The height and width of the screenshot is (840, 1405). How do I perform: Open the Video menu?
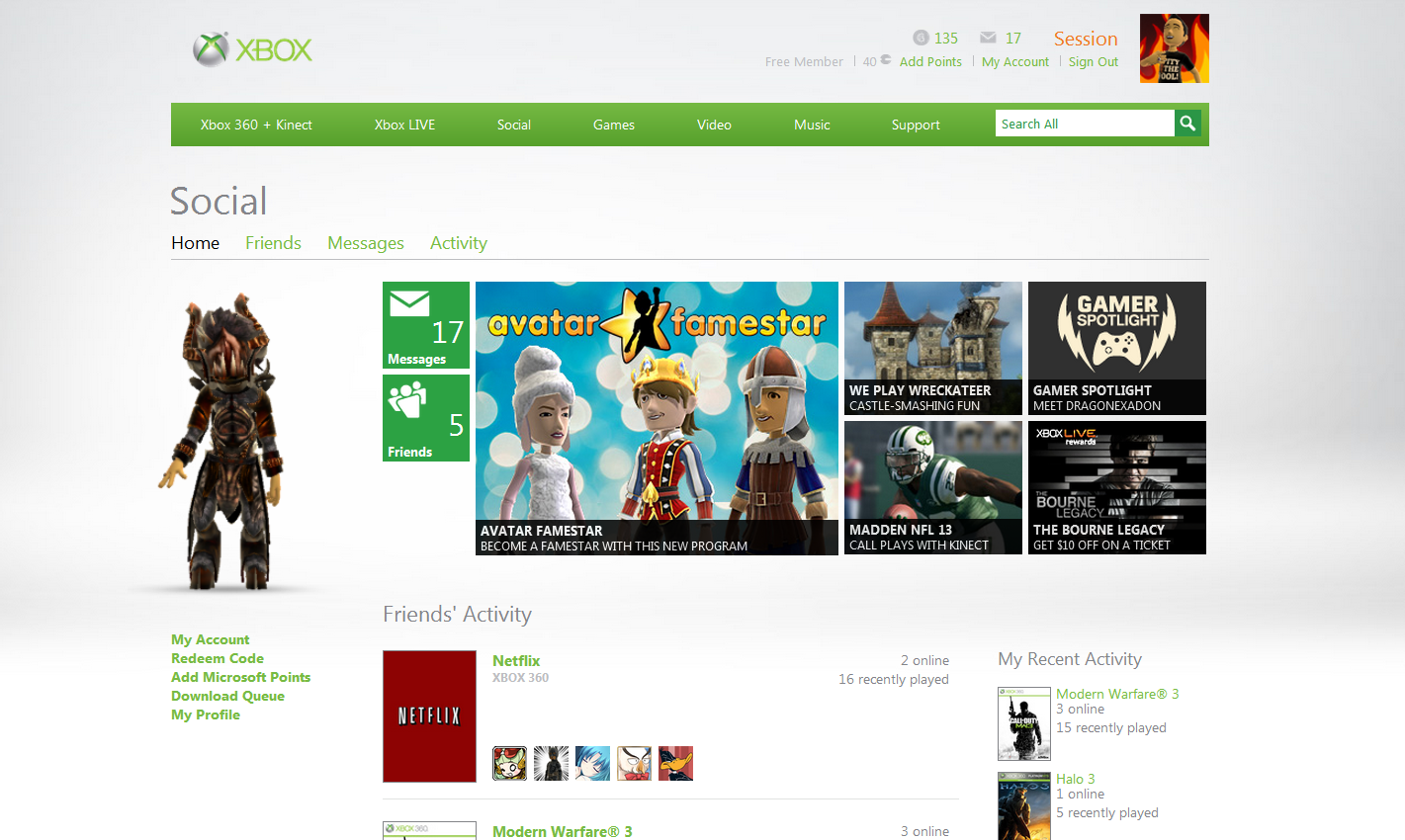[x=714, y=125]
